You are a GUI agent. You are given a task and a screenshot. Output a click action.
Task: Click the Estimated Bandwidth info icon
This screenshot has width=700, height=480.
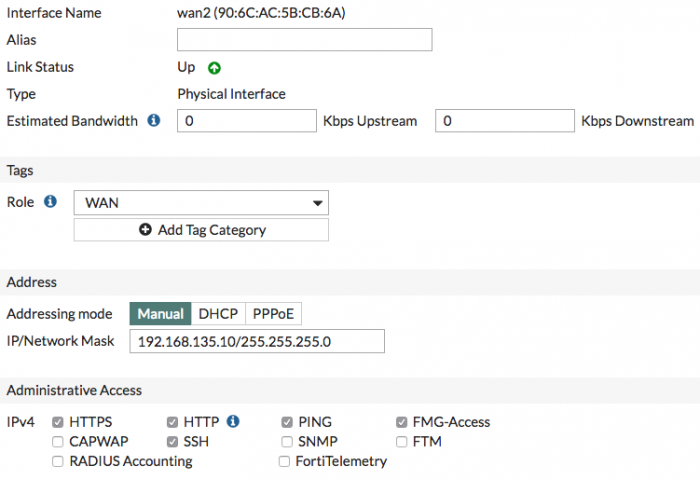pos(154,121)
